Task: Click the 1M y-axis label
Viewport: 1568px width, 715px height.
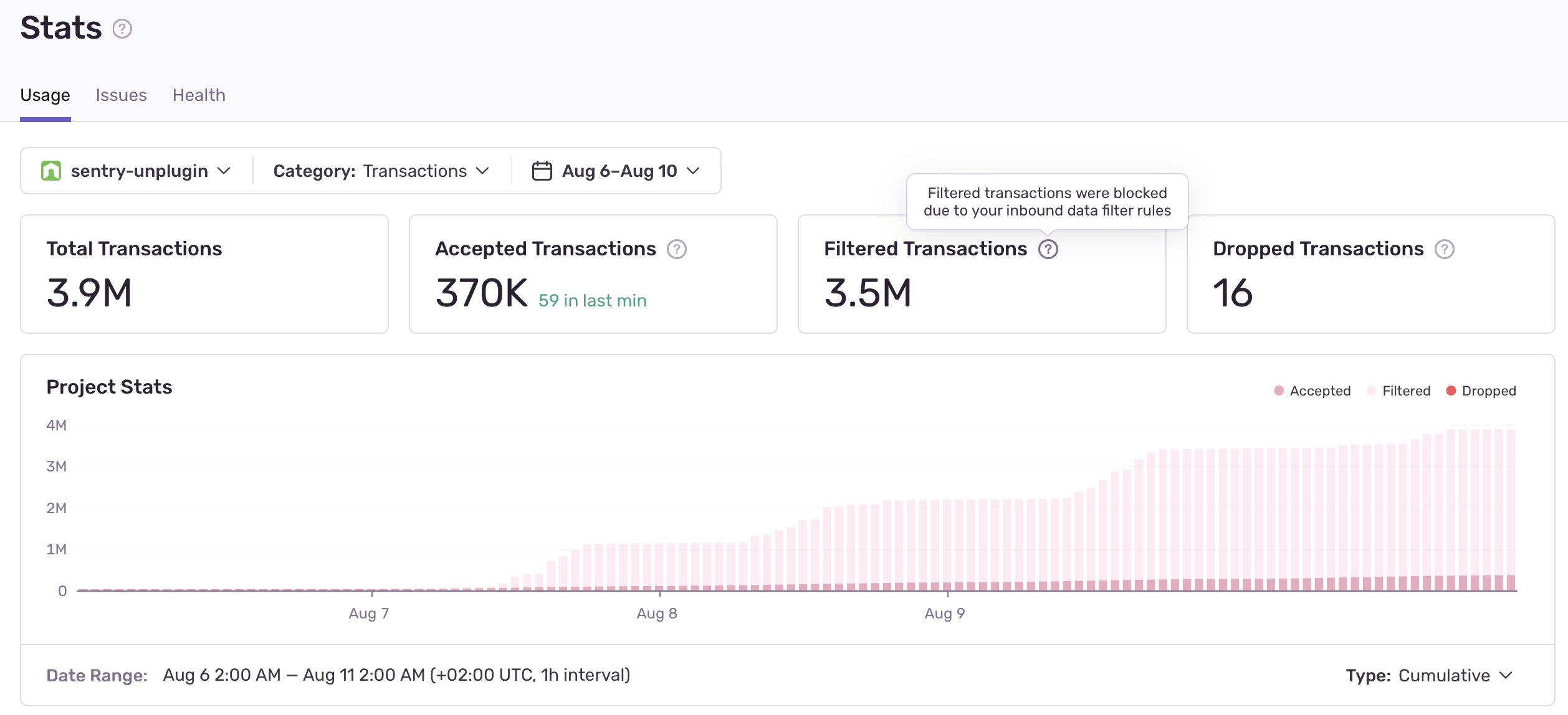Action: pyautogui.click(x=56, y=549)
